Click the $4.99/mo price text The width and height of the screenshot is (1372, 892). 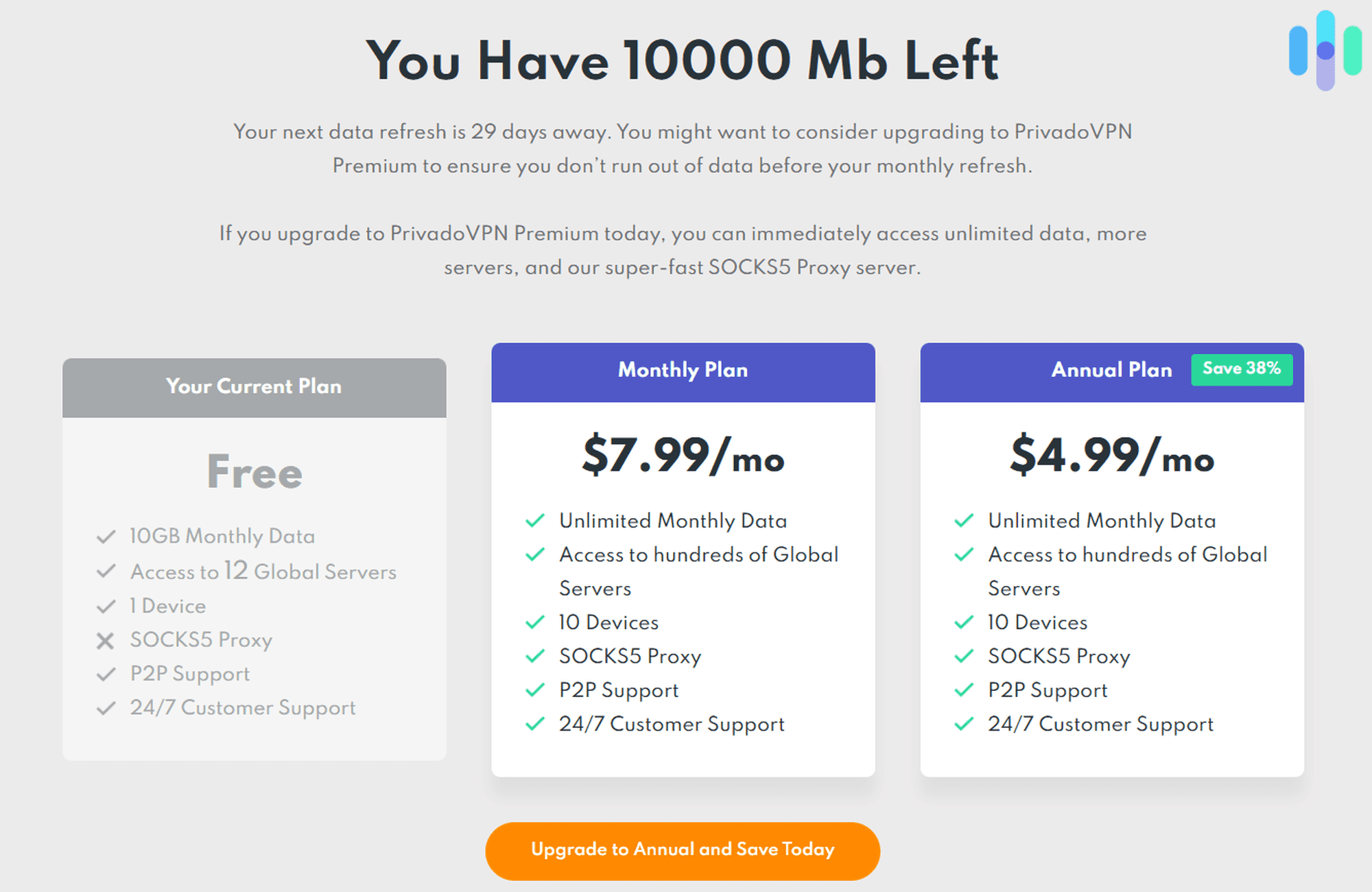click(1111, 456)
